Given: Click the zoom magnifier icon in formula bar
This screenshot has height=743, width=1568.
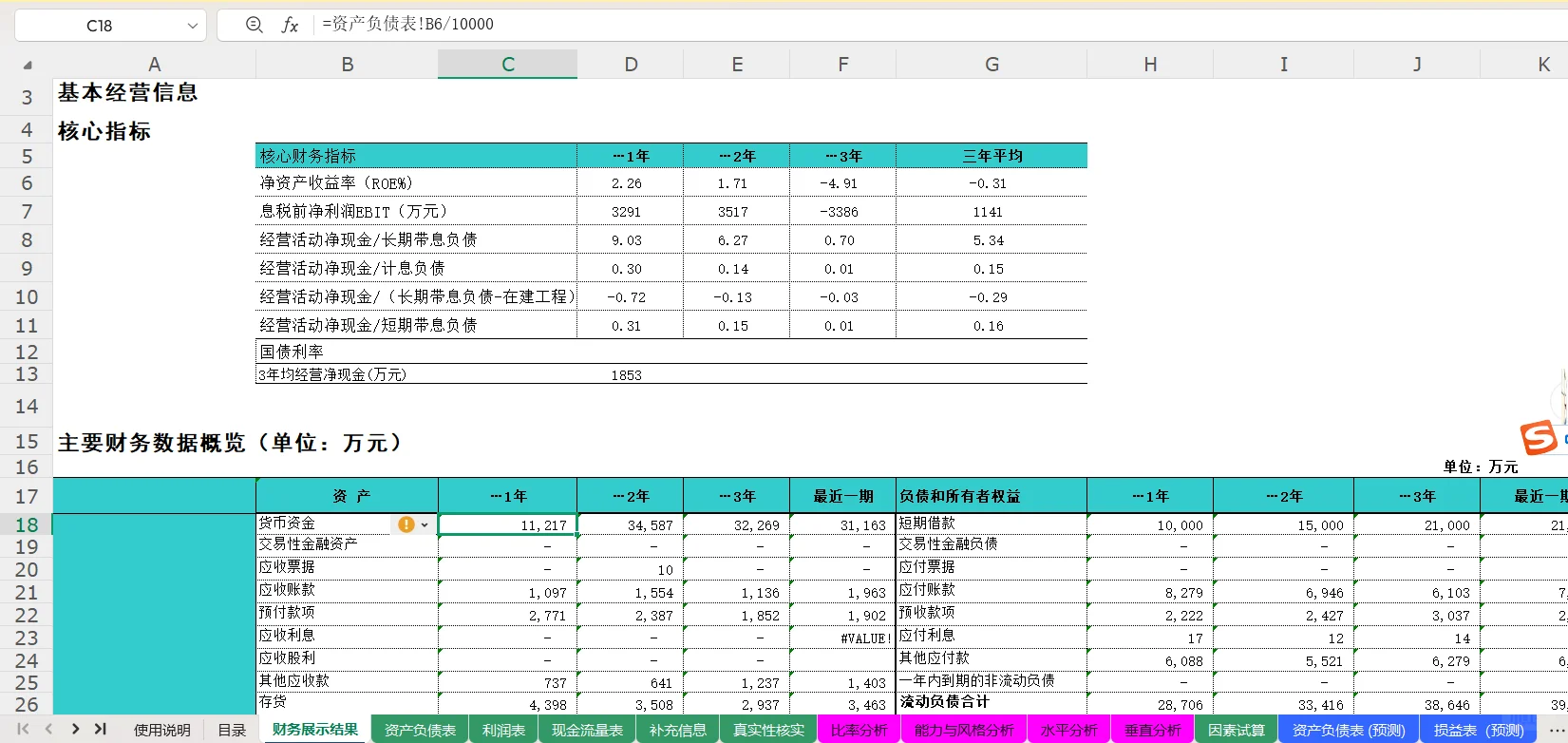Looking at the screenshot, I should (x=254, y=25).
